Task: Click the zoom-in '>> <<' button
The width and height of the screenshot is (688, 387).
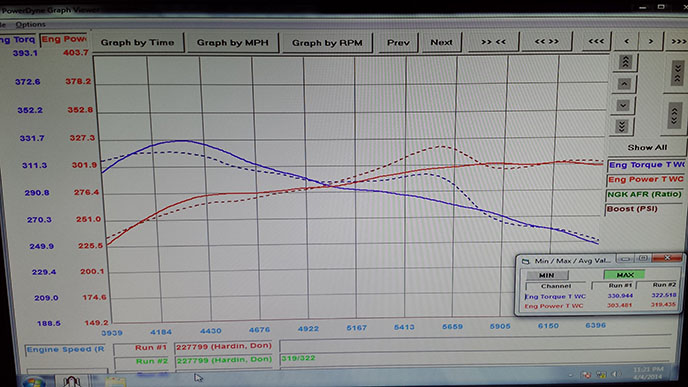Action: pos(494,42)
